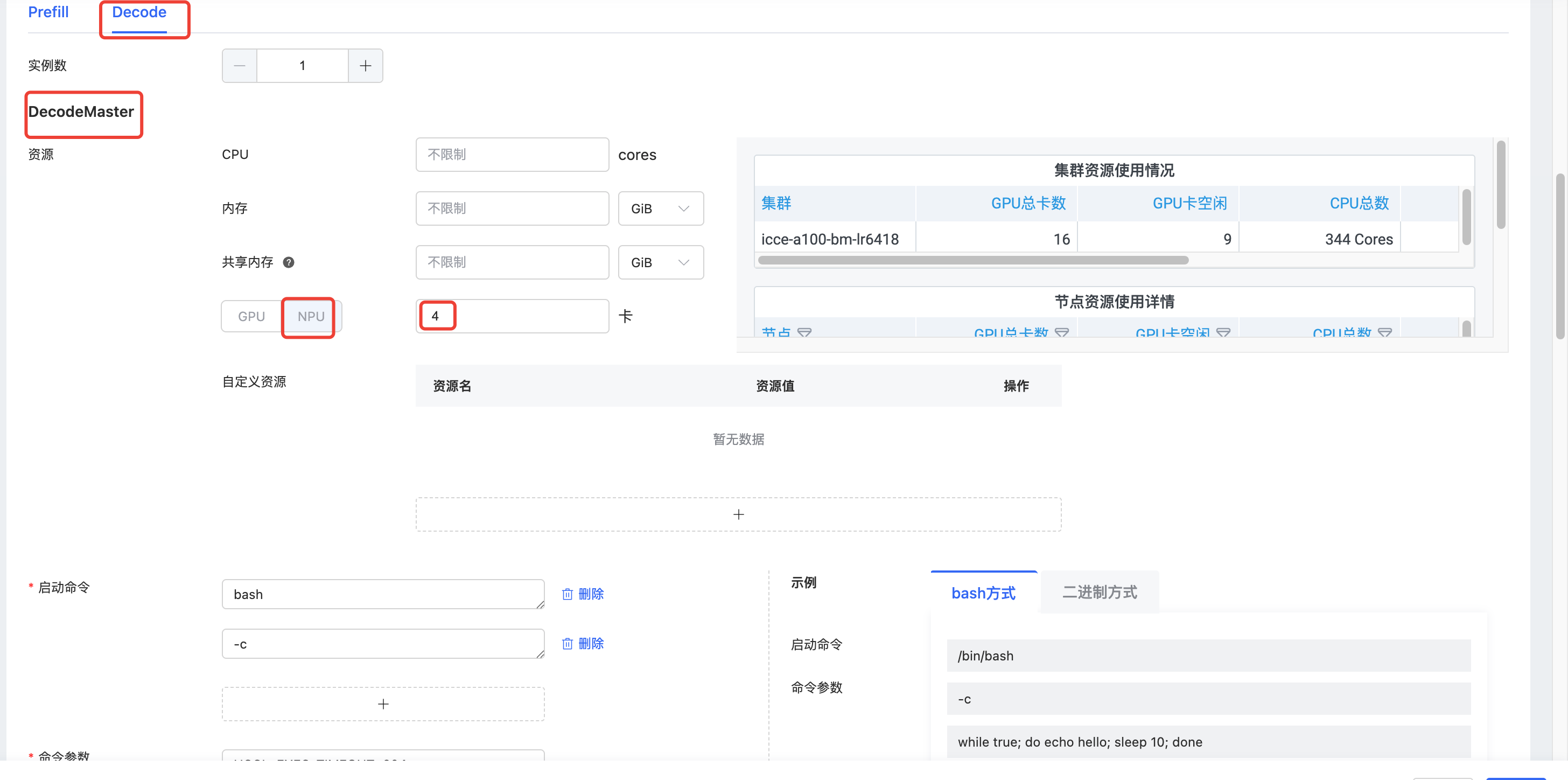
Task: Open the shared memory unit GiB dropdown
Action: (x=661, y=262)
